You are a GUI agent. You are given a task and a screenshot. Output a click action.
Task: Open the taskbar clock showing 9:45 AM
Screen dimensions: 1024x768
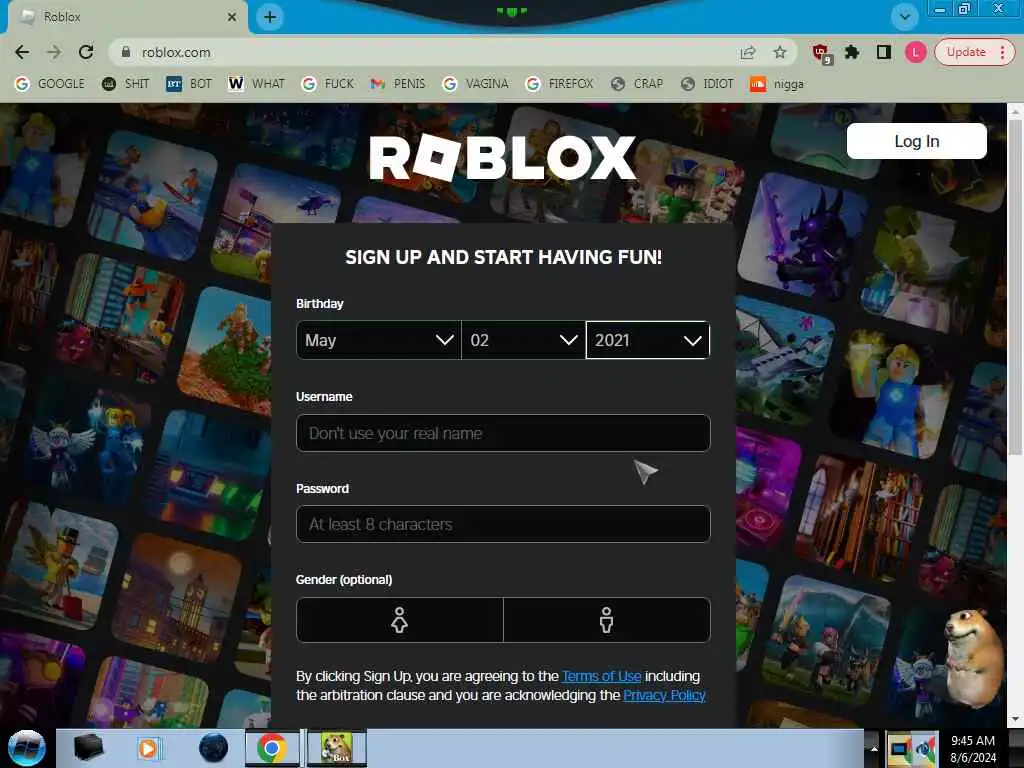pyautogui.click(x=973, y=749)
